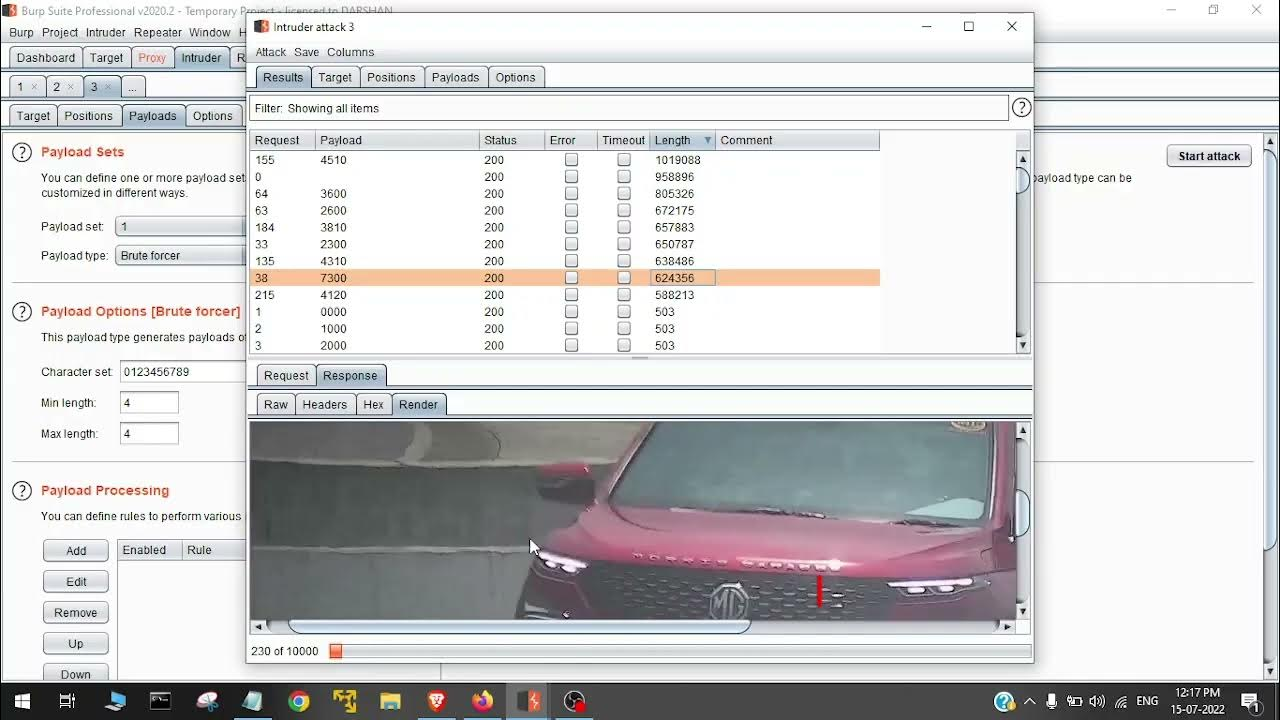Image resolution: width=1280 pixels, height=720 pixels.
Task: Switch to the Request tab
Action: coord(286,375)
